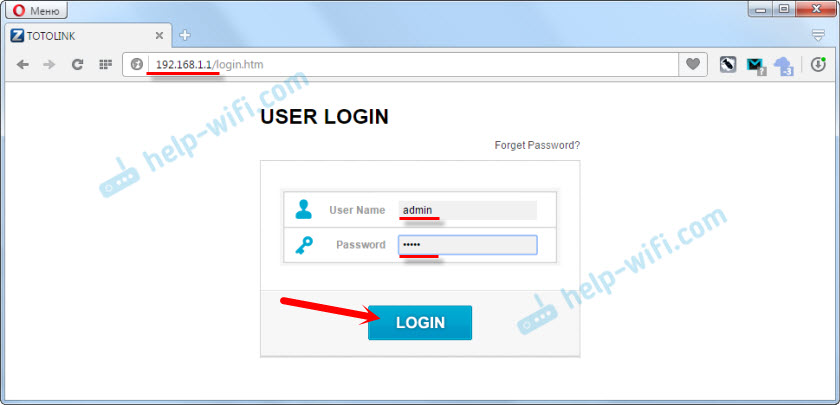Reload the page with refresh icon
Image resolution: width=840 pixels, height=405 pixels.
(77, 65)
